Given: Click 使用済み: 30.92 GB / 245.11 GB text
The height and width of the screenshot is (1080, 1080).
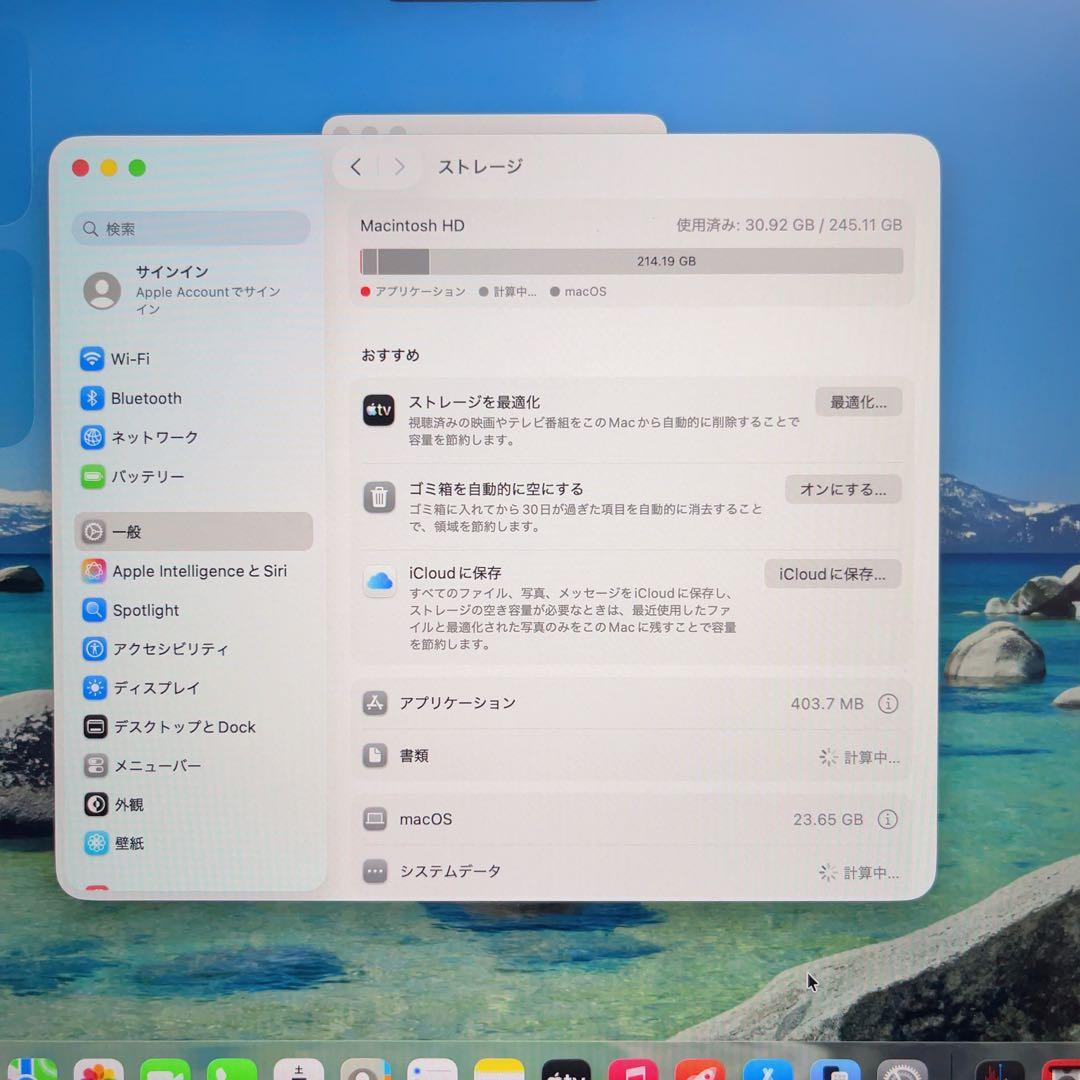Looking at the screenshot, I should [x=789, y=225].
